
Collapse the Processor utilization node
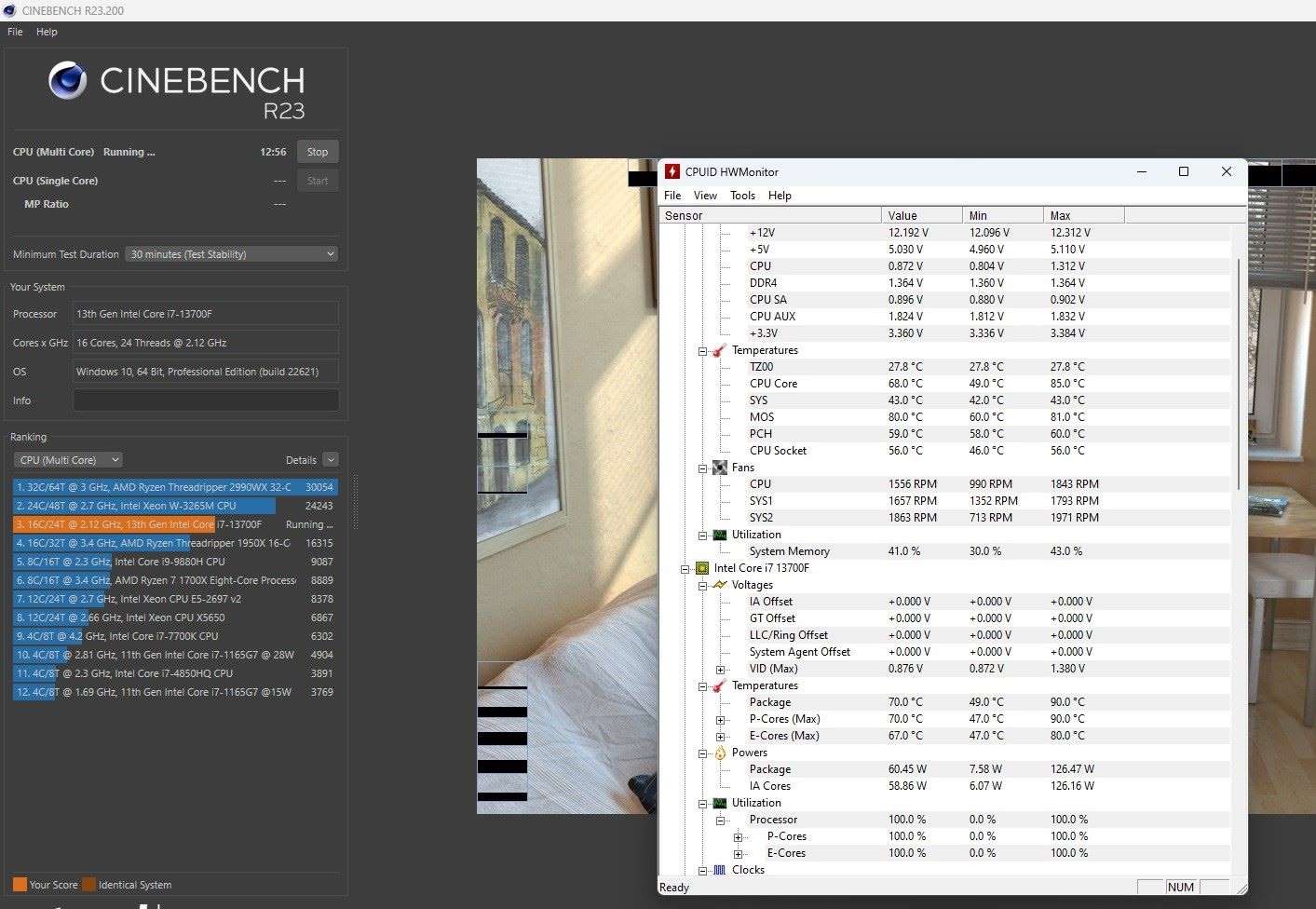[720, 821]
